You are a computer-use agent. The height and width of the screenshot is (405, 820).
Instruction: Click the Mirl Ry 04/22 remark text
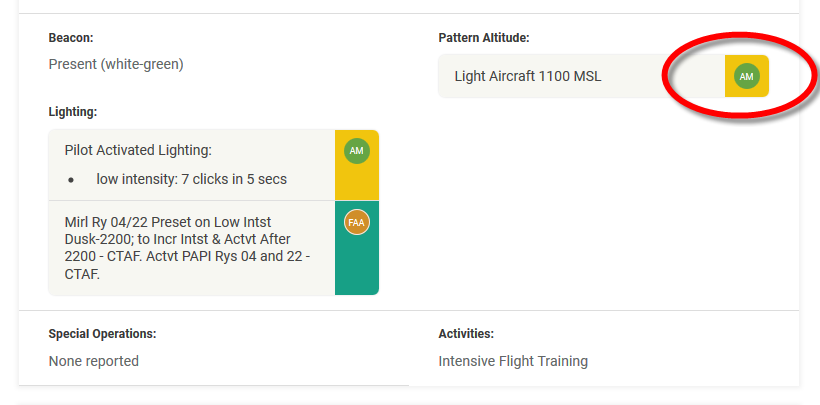click(x=187, y=248)
